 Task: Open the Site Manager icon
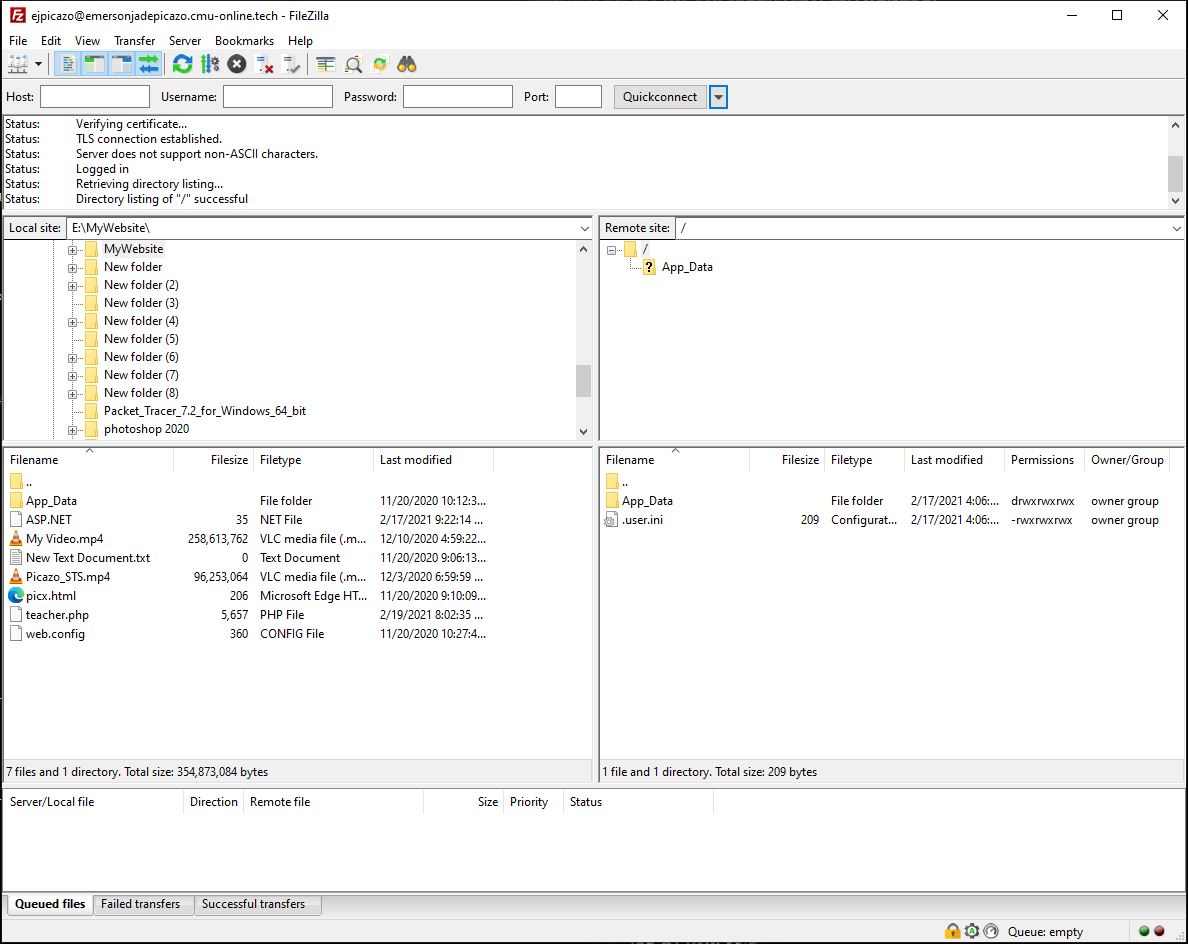[18, 65]
